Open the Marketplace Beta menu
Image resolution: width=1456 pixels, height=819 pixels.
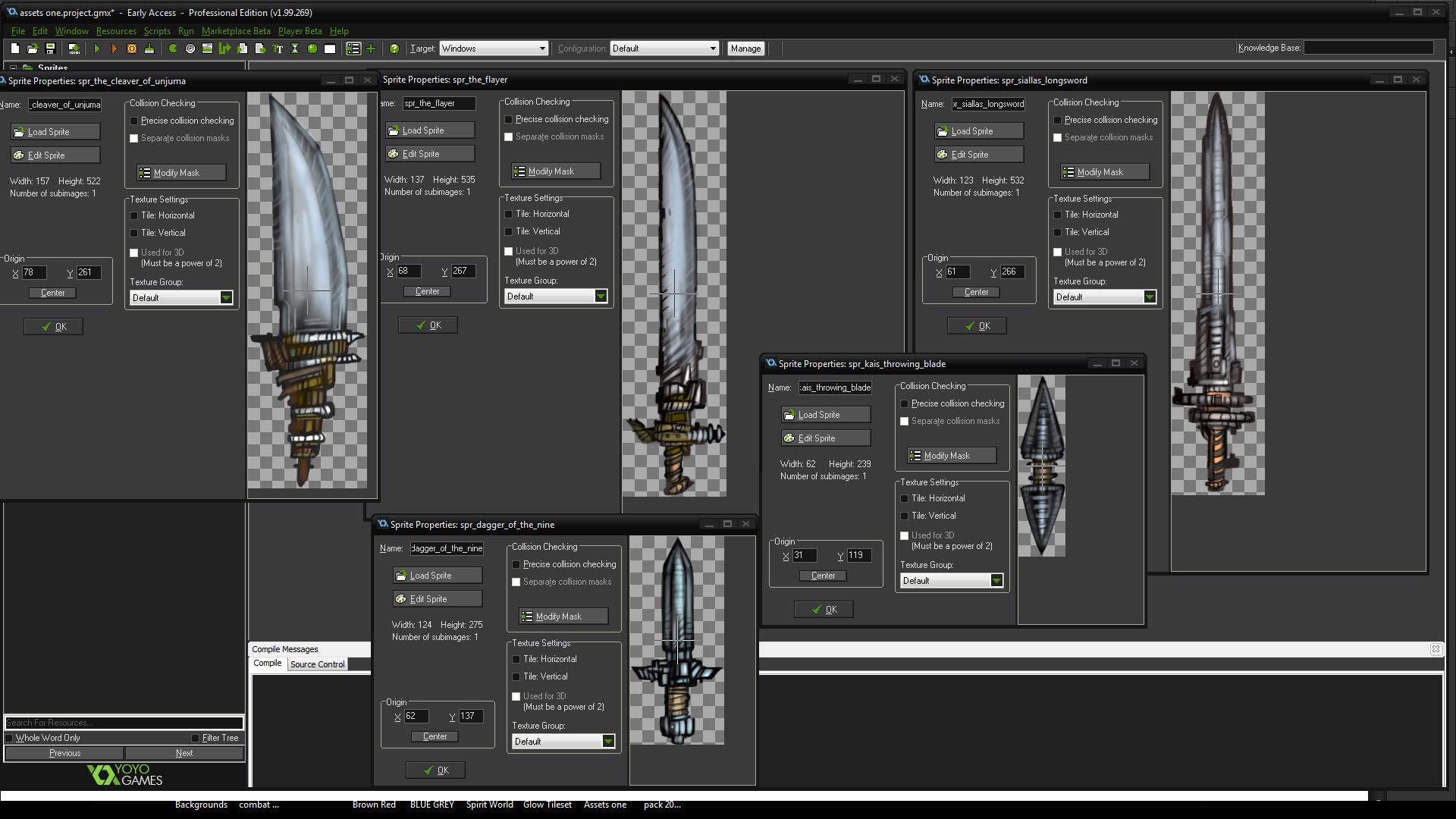[x=236, y=31]
